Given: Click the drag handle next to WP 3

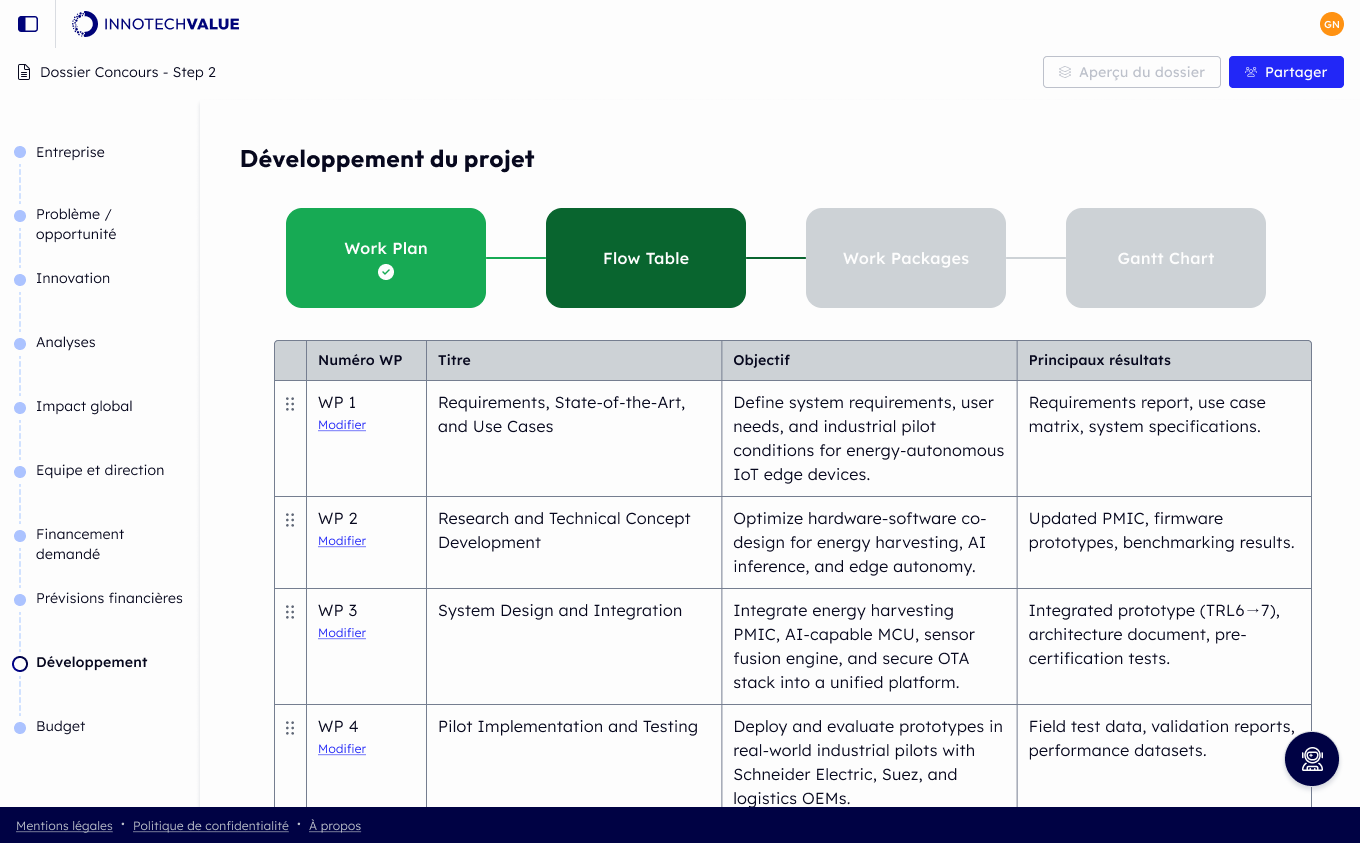Looking at the screenshot, I should (x=289, y=612).
